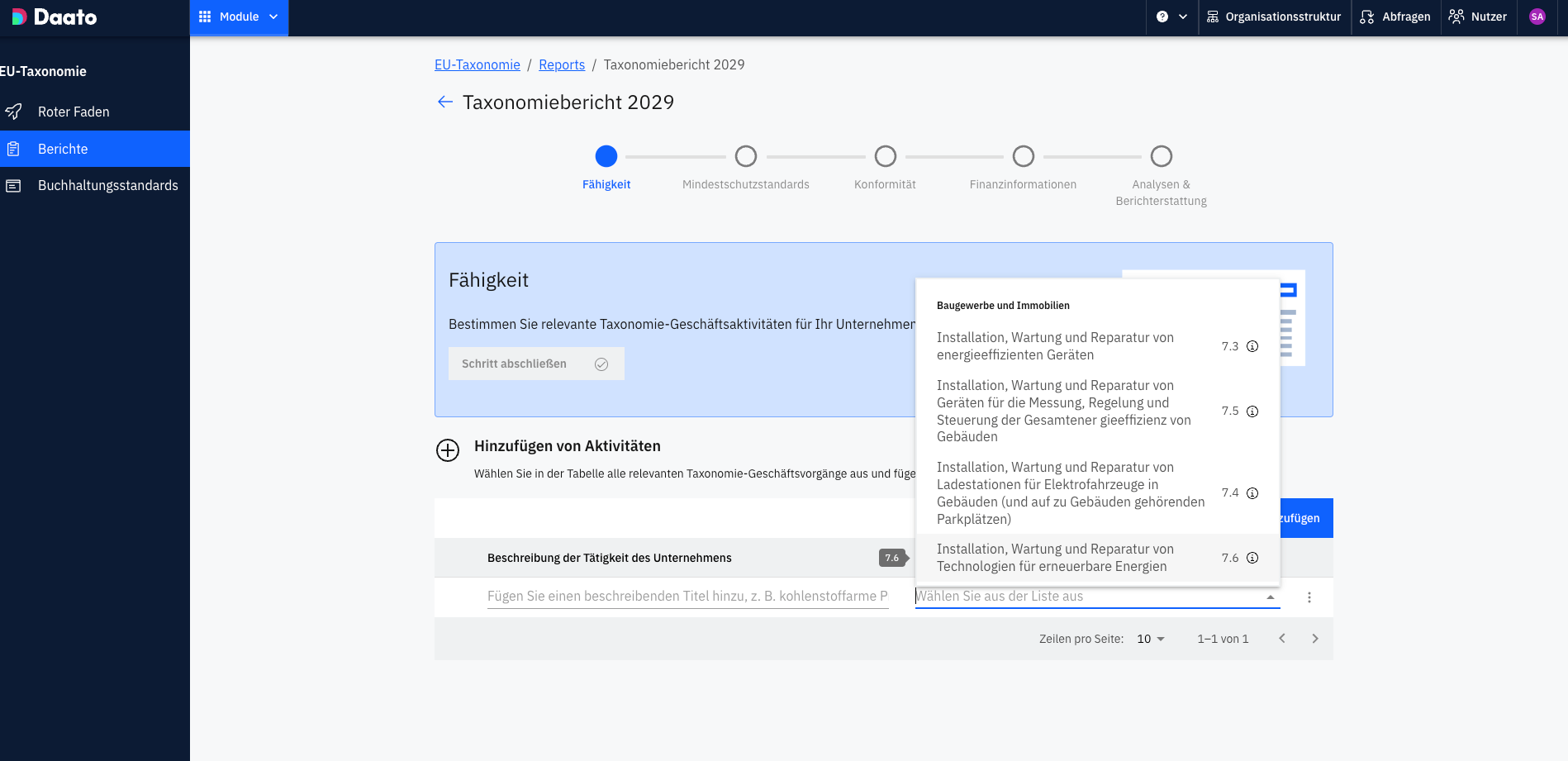Image resolution: width=1568 pixels, height=761 pixels.
Task: Click the partially hidden Hinzufügen button
Action: (1306, 518)
